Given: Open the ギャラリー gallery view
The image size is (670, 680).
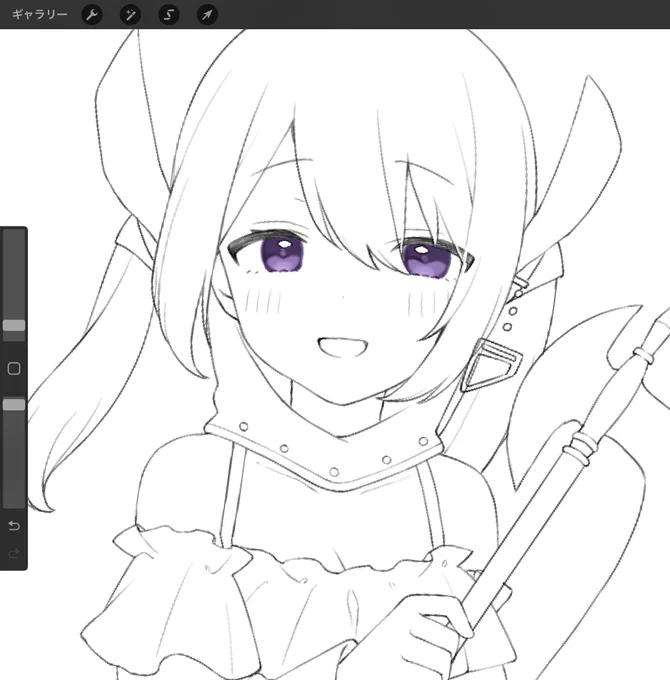Looking at the screenshot, I should [39, 14].
